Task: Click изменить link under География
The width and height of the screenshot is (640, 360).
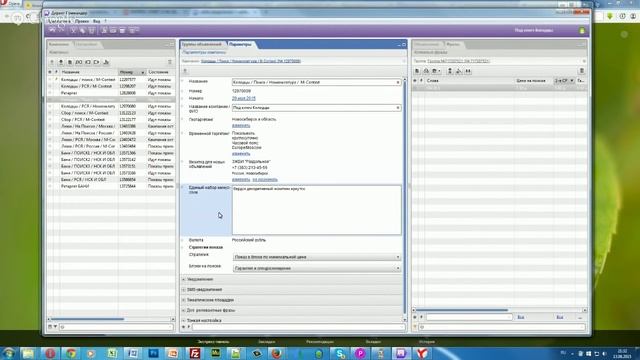Action: pos(241,125)
